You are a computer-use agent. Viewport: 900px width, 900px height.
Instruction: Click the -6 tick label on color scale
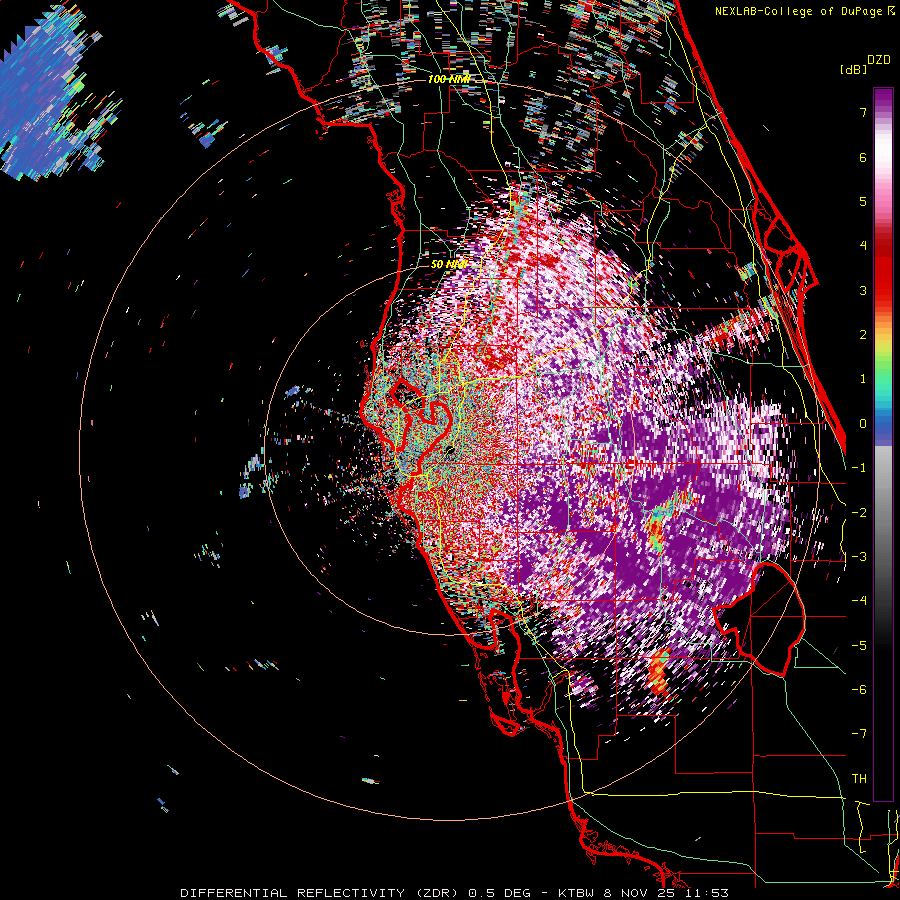[x=859, y=690]
